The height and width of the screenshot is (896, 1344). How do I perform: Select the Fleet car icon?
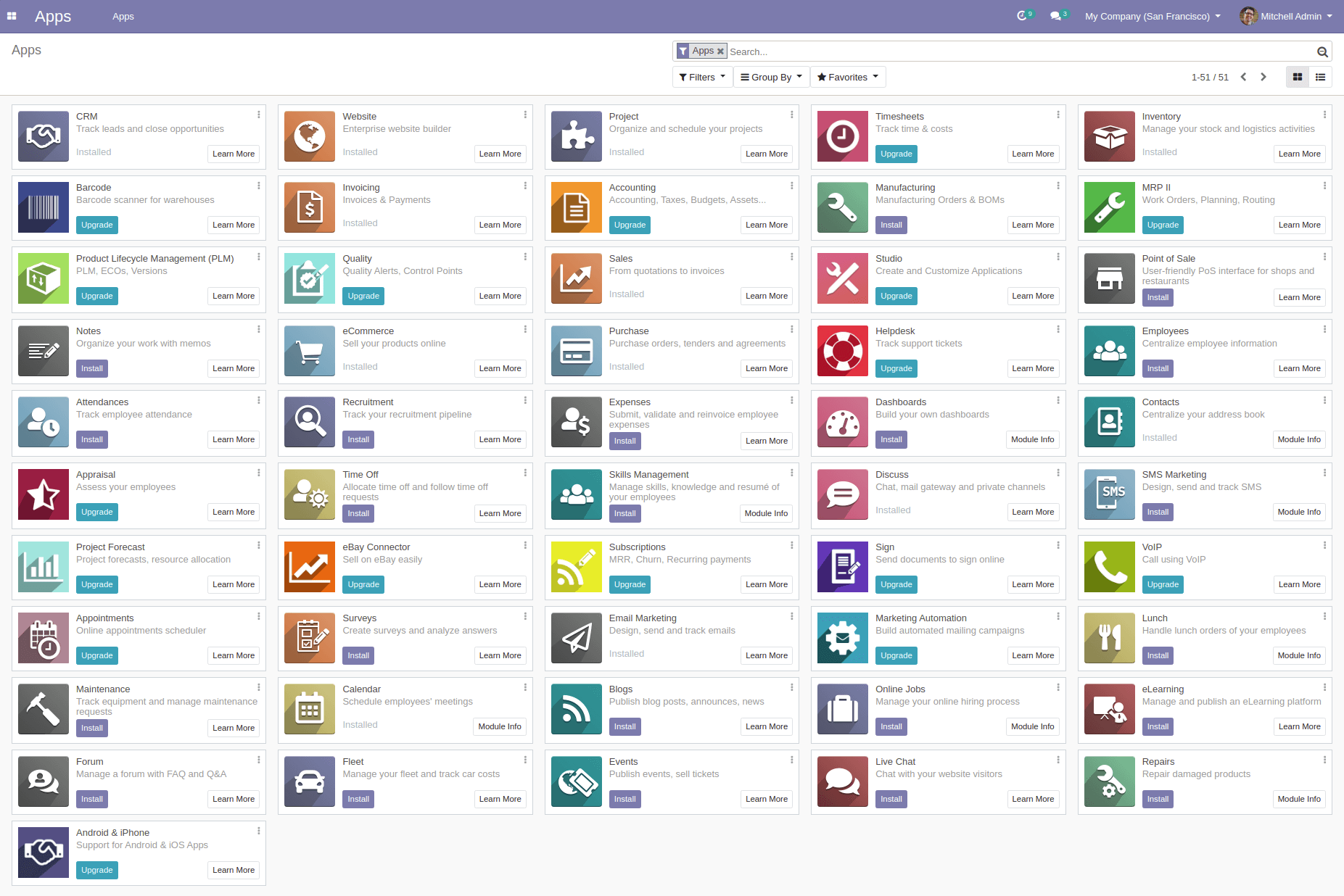coord(310,781)
